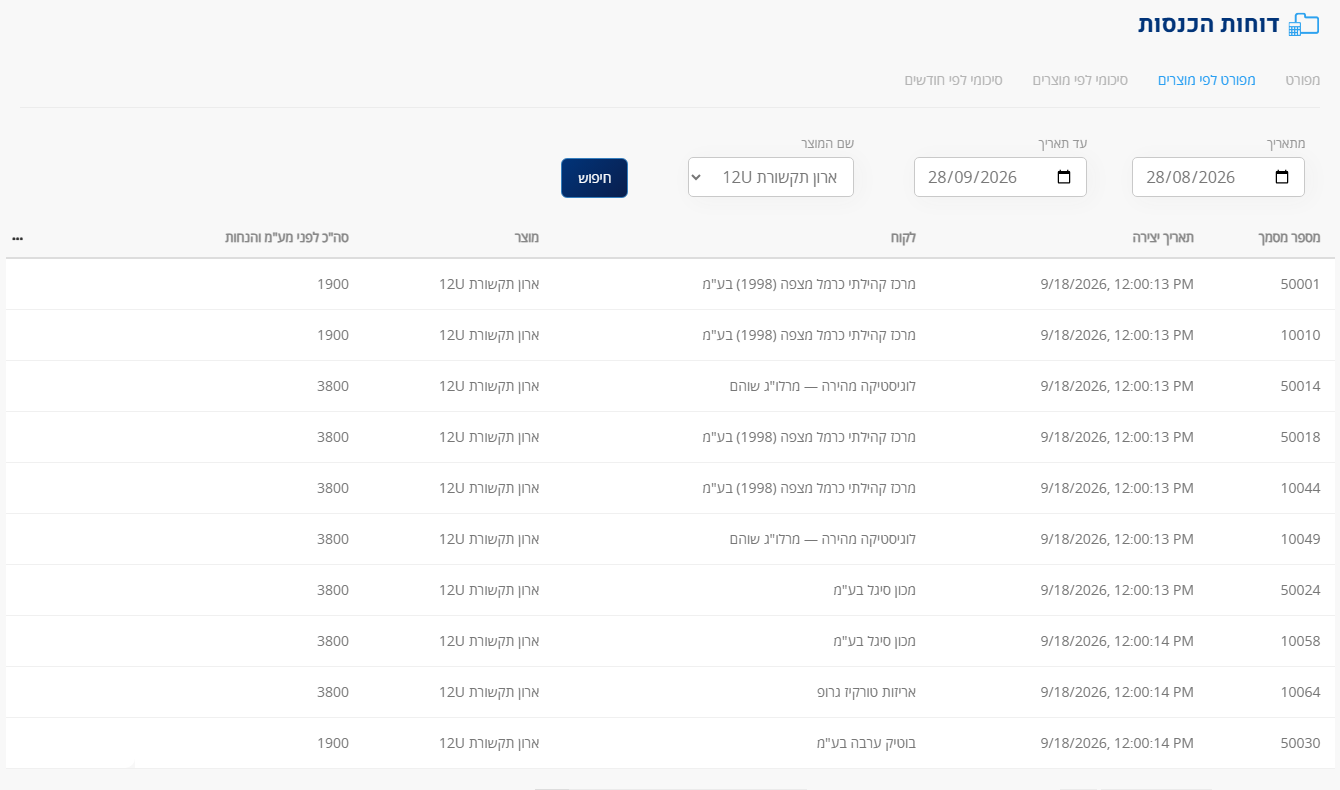Click the income reports folder icon

[x=1303, y=25]
